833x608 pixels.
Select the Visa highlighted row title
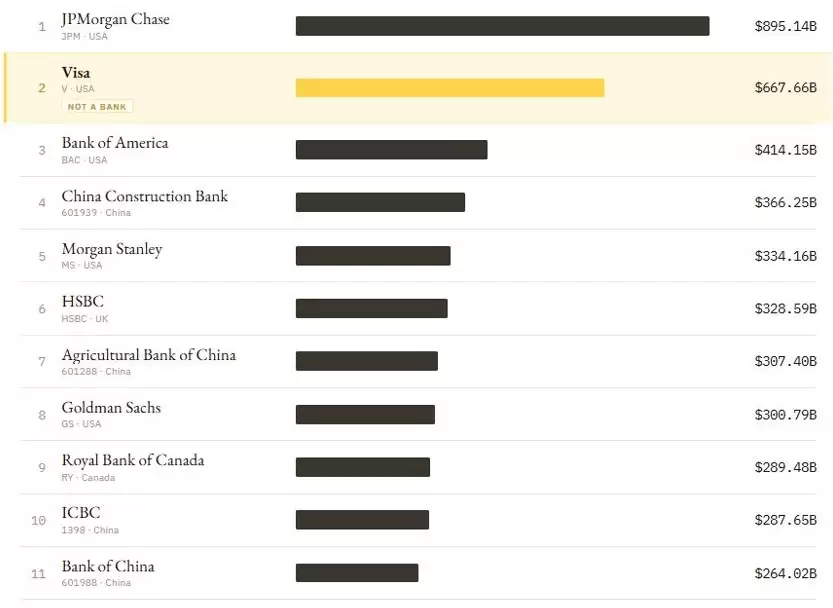coord(76,73)
